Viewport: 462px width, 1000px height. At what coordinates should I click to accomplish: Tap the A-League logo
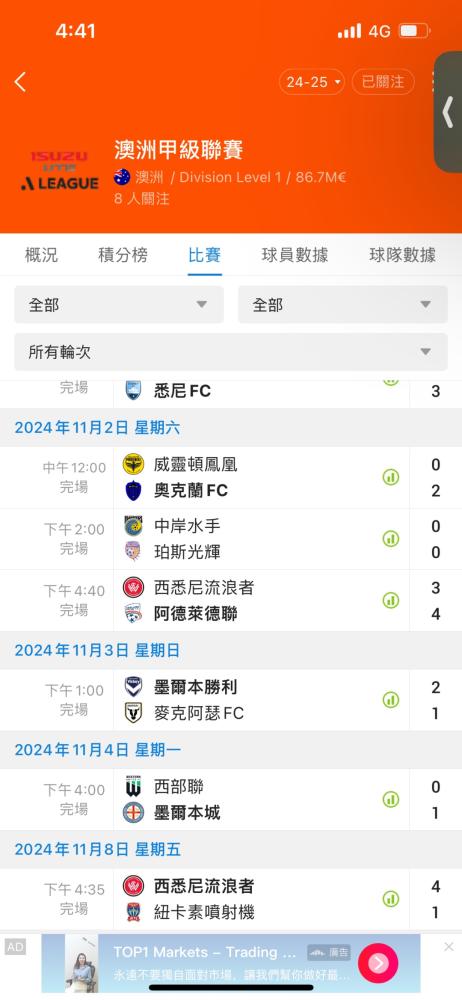[x=59, y=170]
